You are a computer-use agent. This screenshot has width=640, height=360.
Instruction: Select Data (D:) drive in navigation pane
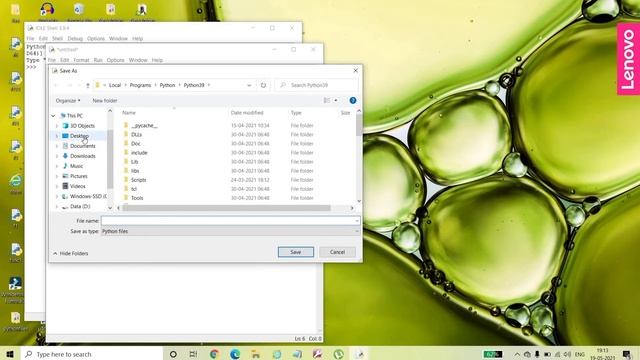click(x=80, y=207)
